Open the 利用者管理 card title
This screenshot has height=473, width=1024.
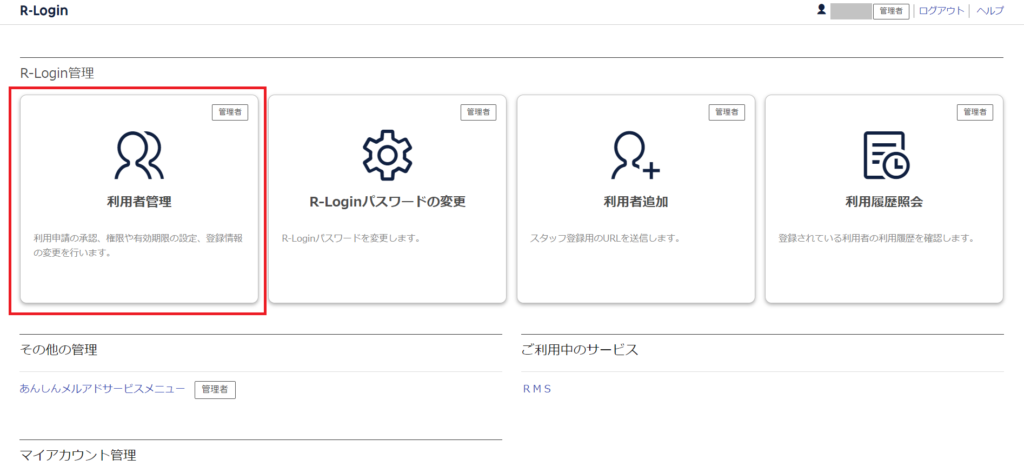coord(139,202)
